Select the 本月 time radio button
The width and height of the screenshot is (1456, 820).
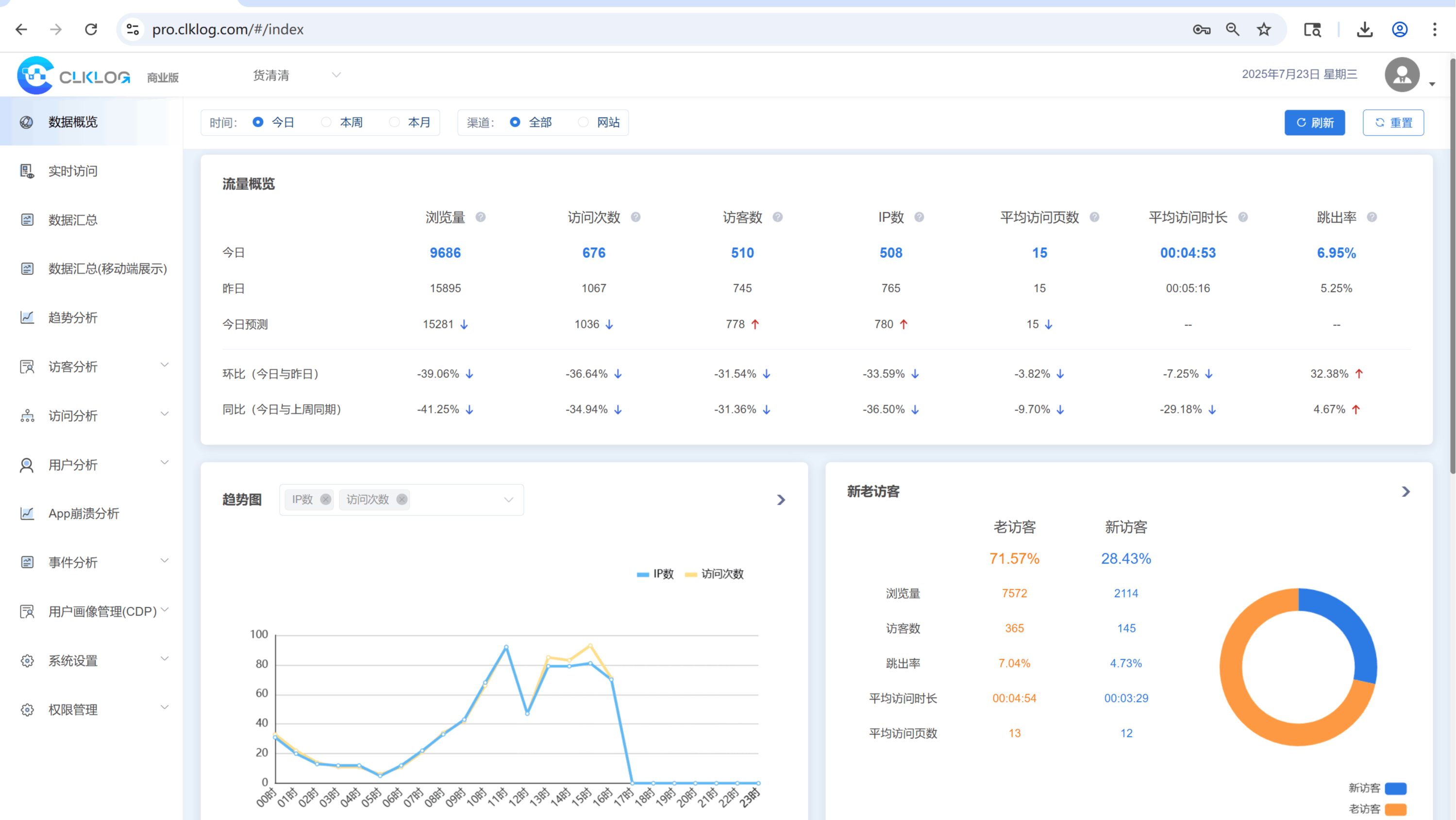tap(395, 122)
